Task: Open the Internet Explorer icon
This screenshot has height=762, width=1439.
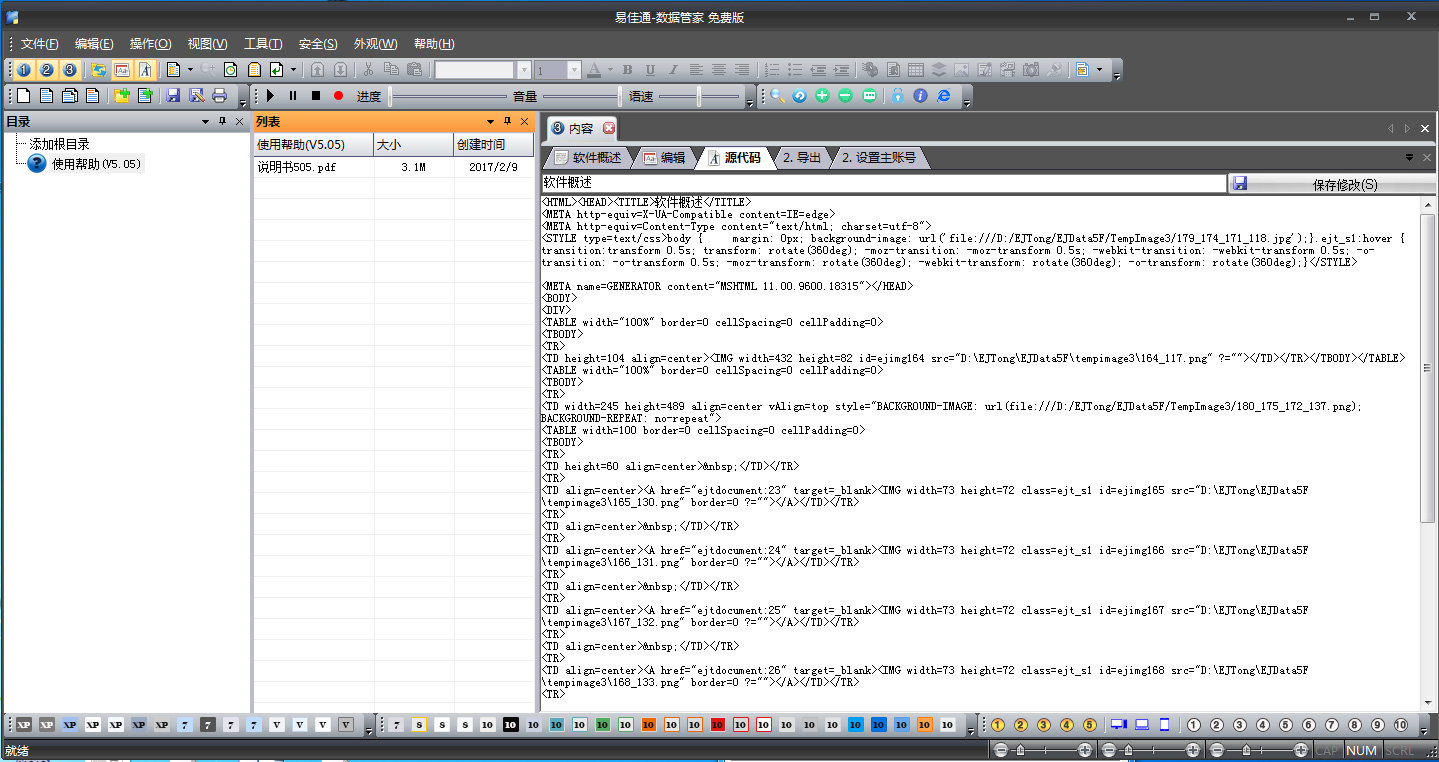Action: click(x=943, y=96)
